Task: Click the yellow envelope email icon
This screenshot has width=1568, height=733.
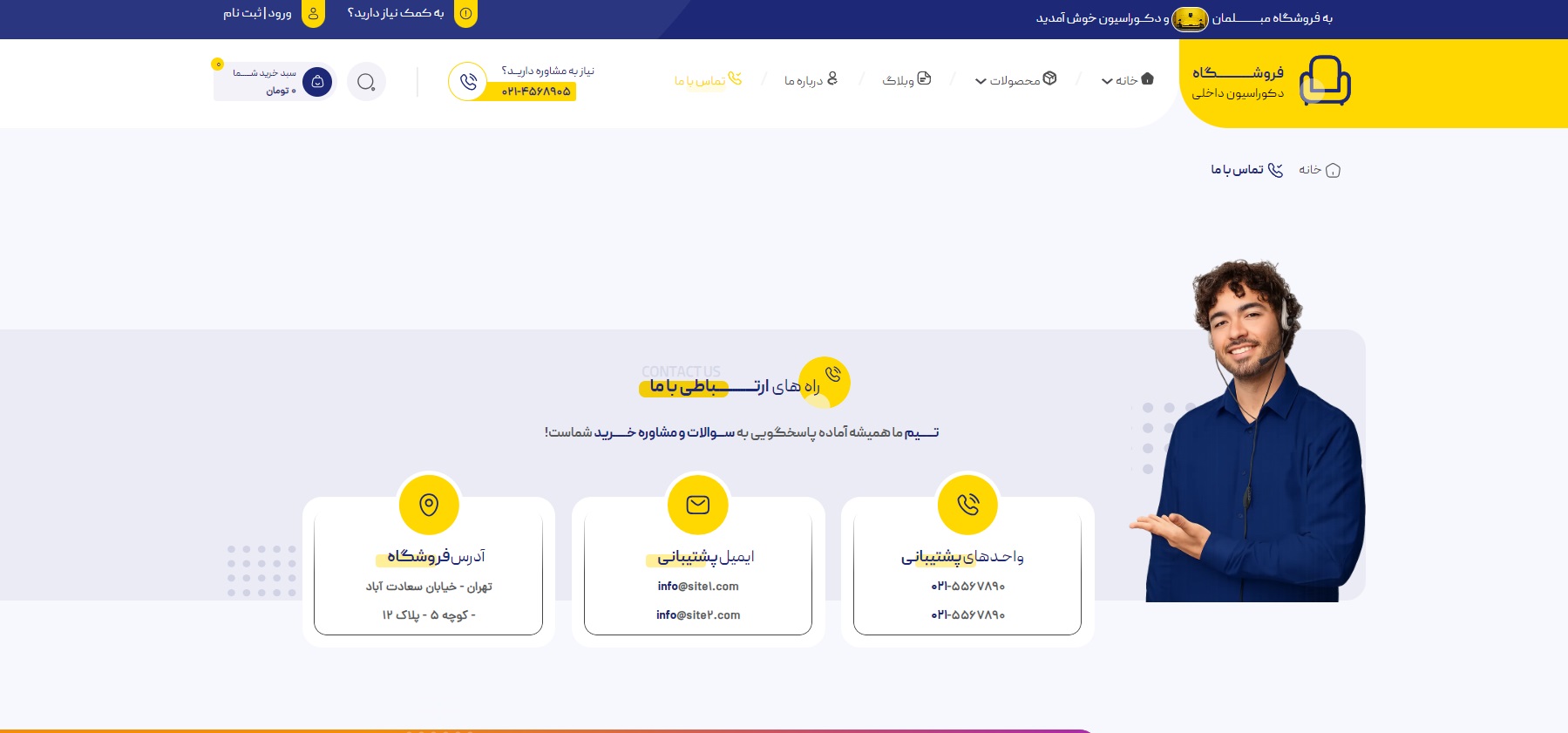Action: coord(698,505)
